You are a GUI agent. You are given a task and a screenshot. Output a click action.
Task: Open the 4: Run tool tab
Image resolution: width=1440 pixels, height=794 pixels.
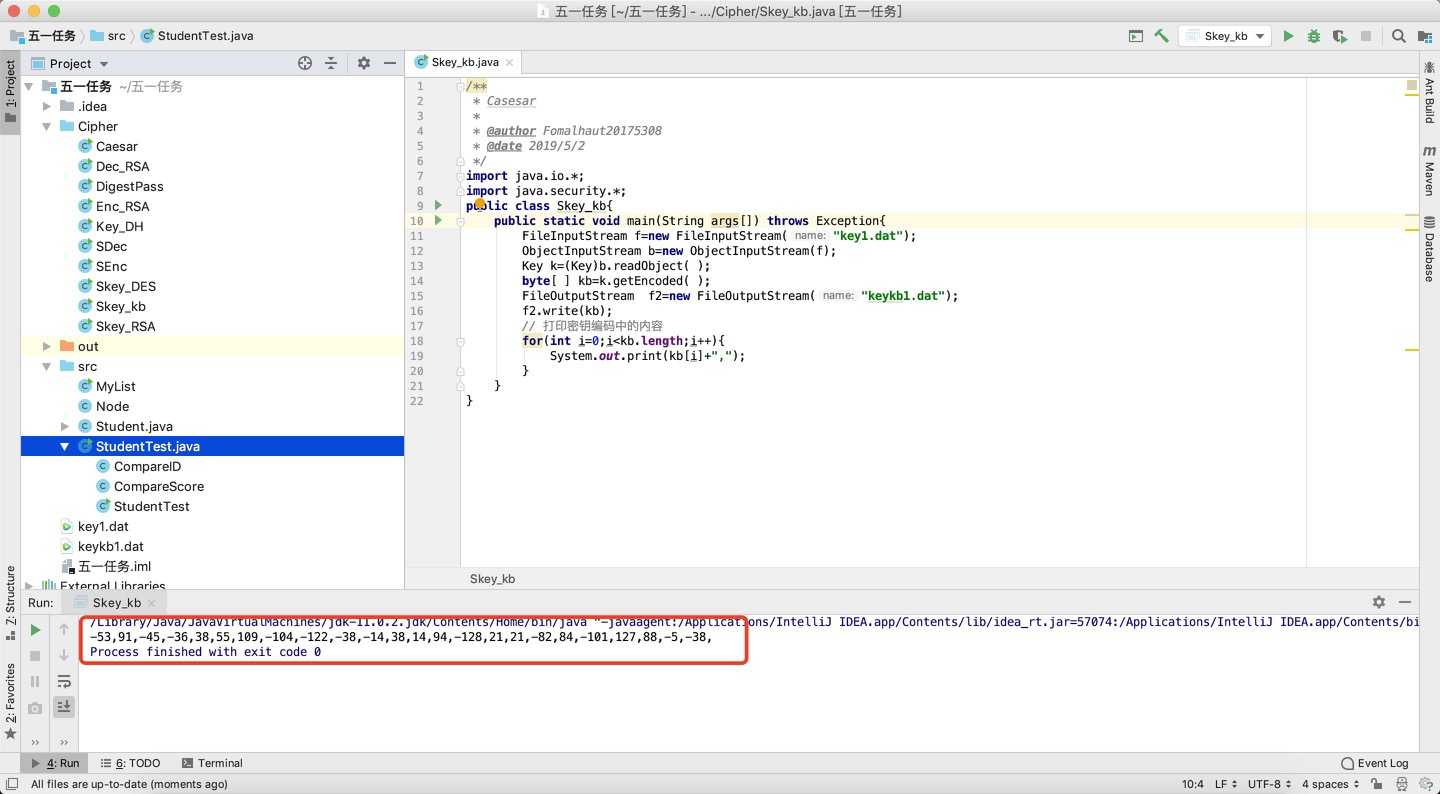pos(55,763)
